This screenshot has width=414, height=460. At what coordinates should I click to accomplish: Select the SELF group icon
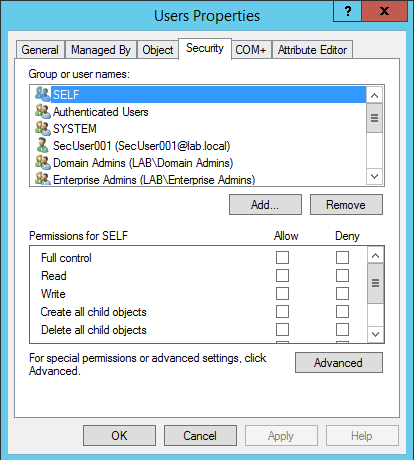[43, 94]
